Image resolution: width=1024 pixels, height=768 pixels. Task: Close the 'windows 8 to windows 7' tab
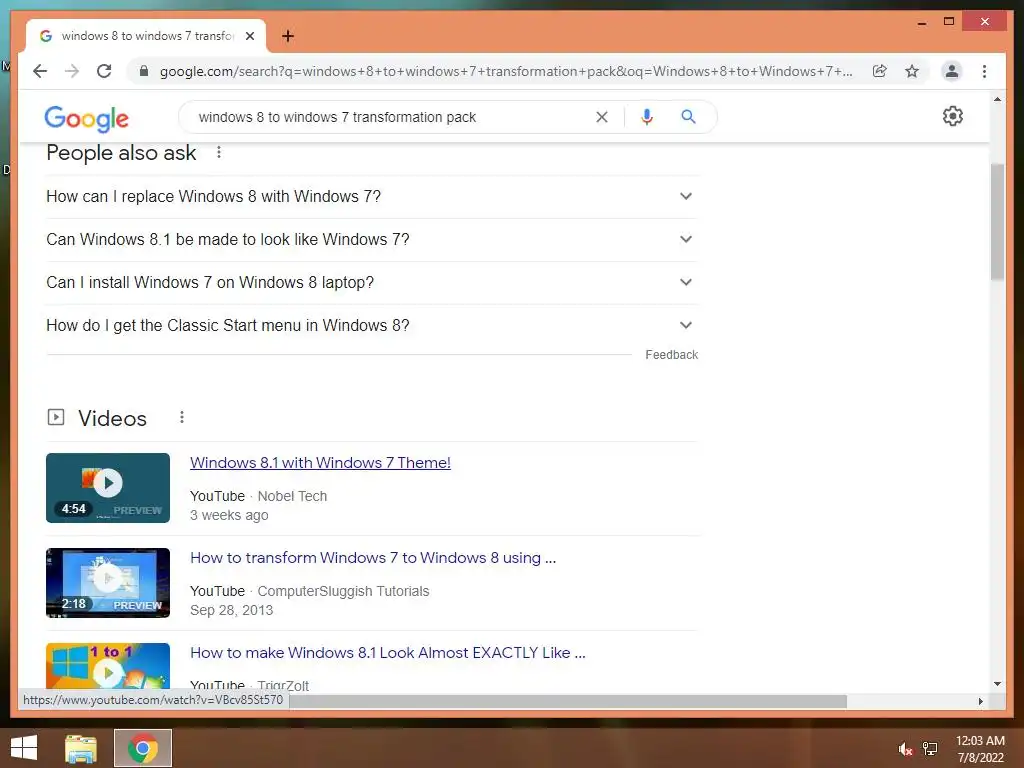(x=249, y=36)
